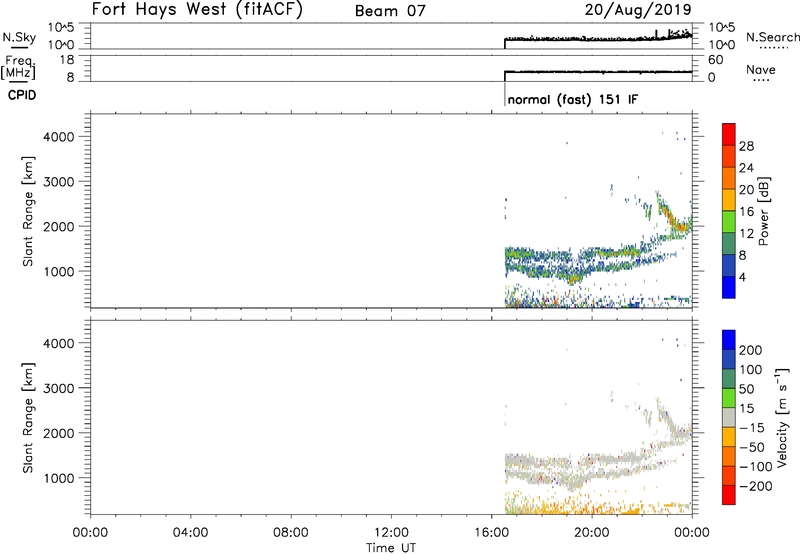Click the '28' tick on the power colorbar

click(x=746, y=146)
